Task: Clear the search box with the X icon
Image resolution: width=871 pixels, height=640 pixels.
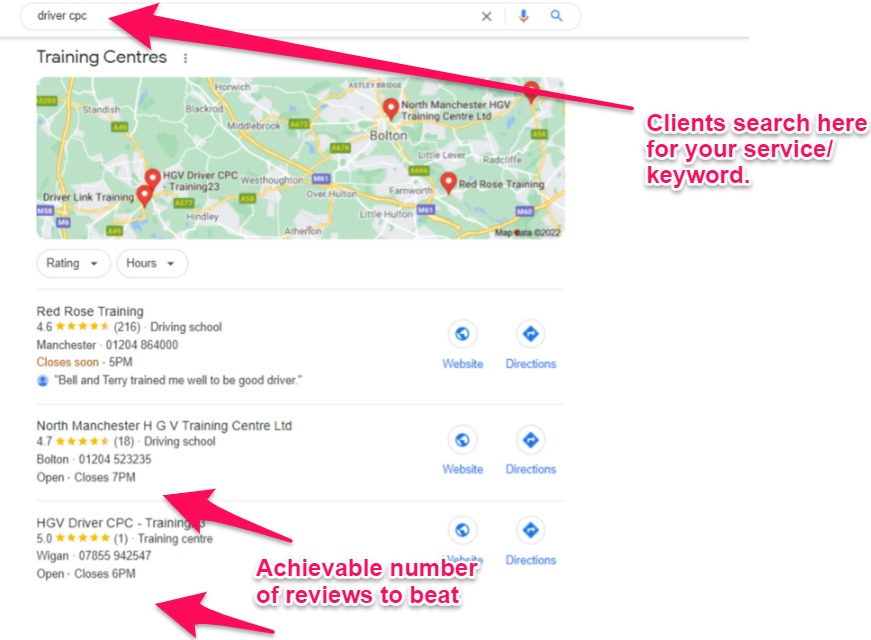Action: pyautogui.click(x=486, y=17)
